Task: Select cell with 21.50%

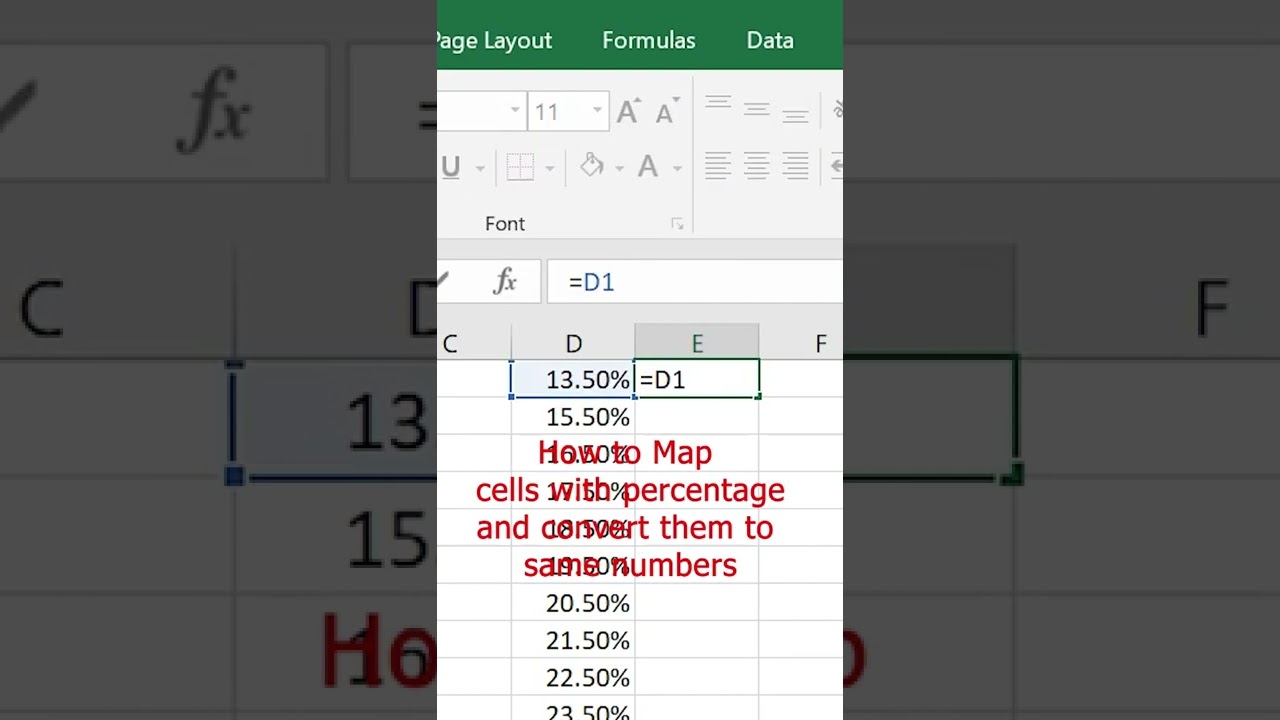Action: (x=573, y=641)
